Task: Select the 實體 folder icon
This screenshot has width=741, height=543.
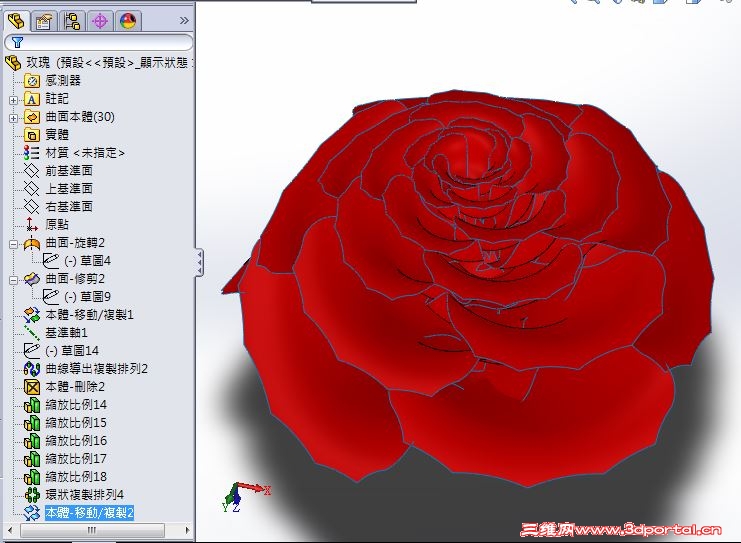Action: 32,135
